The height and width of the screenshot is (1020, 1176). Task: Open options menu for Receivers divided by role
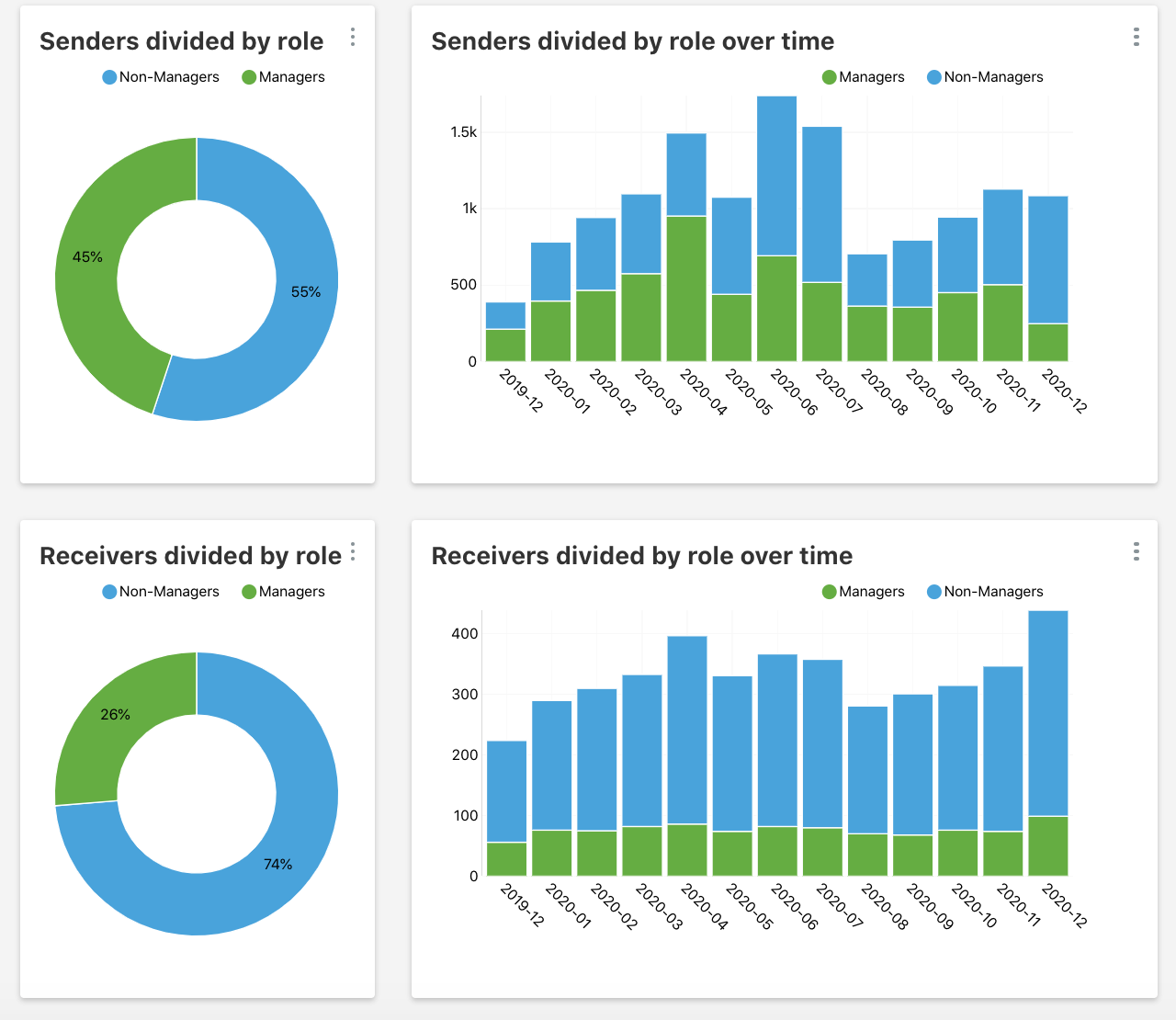click(353, 551)
